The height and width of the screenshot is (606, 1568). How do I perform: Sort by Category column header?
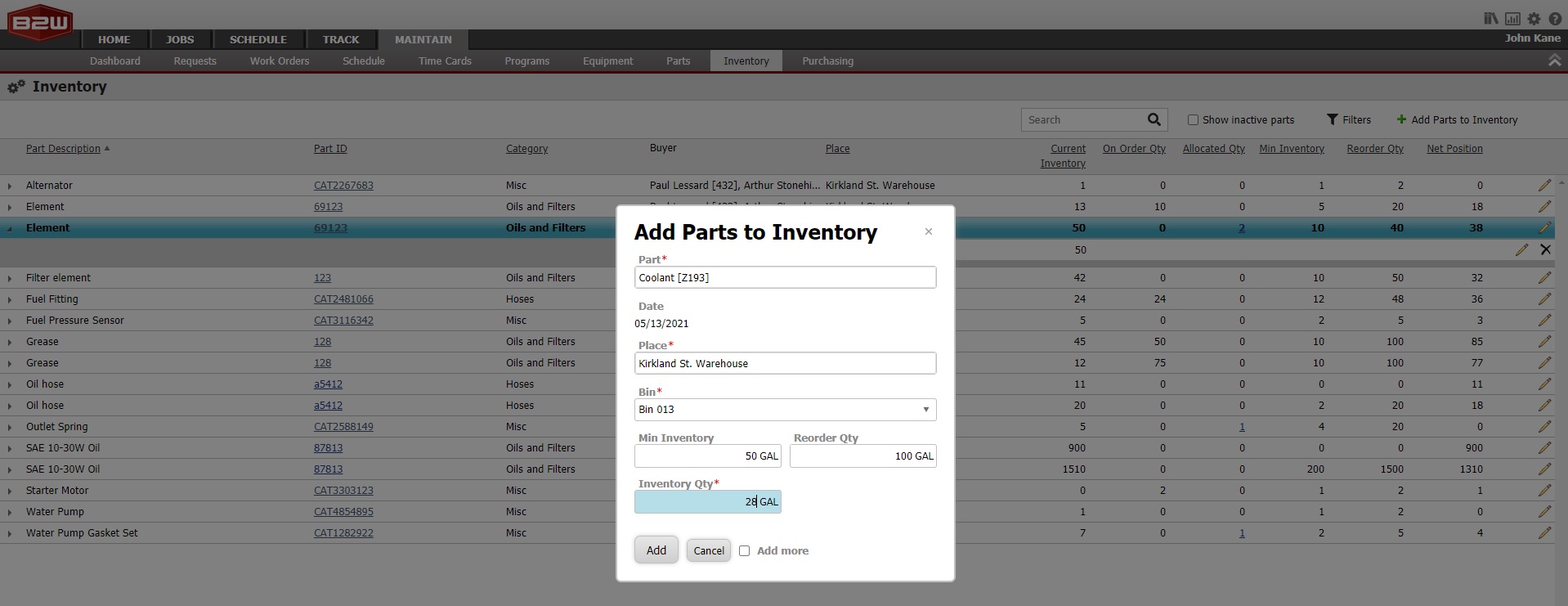pos(526,149)
